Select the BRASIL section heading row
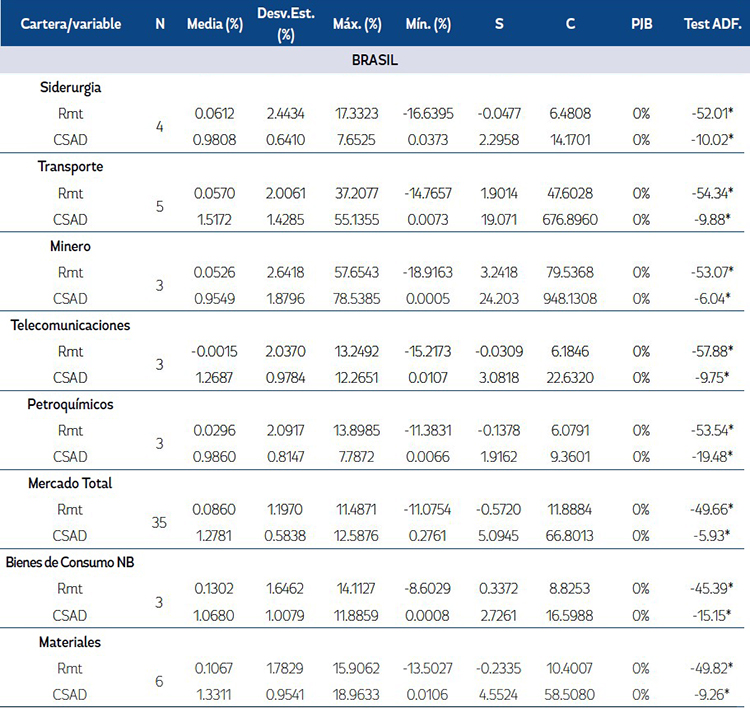750x708 pixels. 375,60
